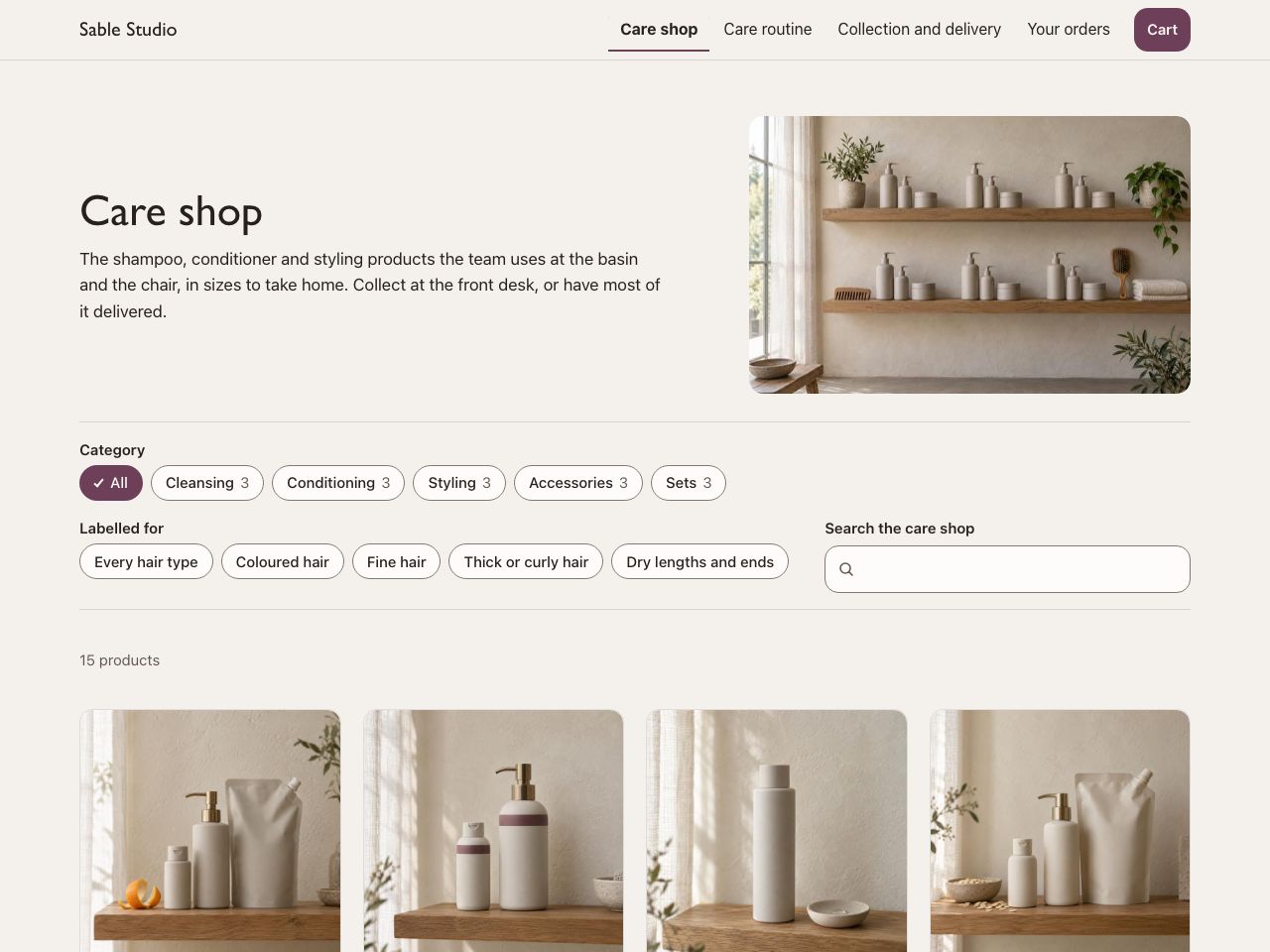This screenshot has width=1270, height=952.
Task: Toggle the Dry lengths and ends filter
Action: coord(700,561)
